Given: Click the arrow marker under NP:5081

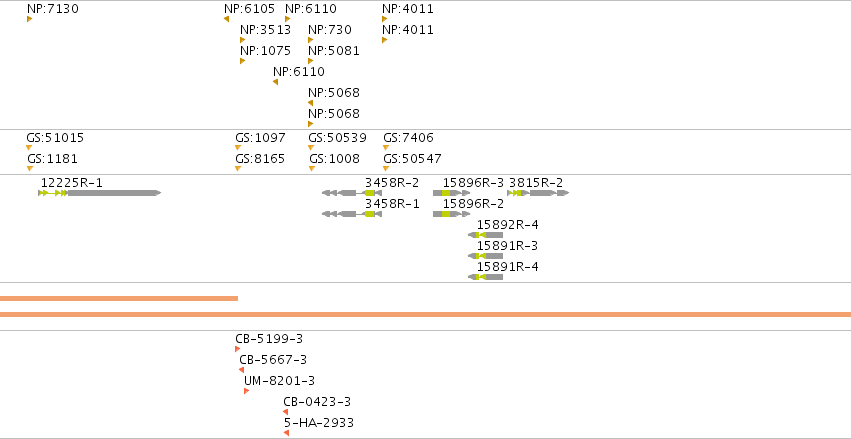Looking at the screenshot, I should 310,61.
